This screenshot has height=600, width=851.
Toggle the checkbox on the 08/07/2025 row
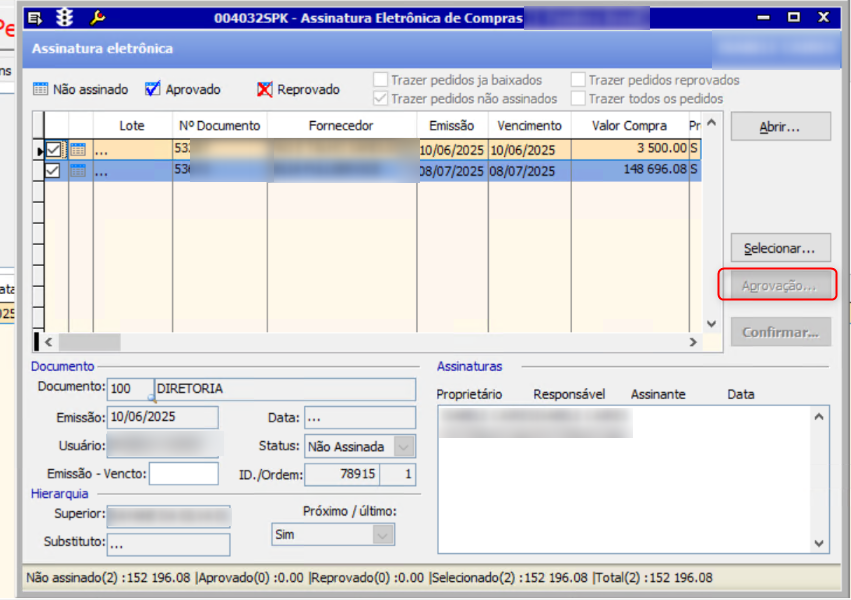(52, 171)
